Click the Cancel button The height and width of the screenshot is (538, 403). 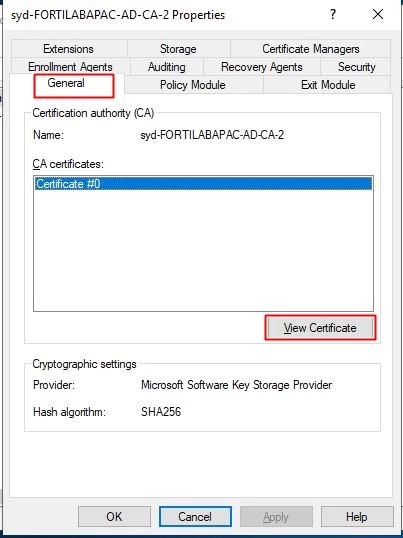pos(195,516)
